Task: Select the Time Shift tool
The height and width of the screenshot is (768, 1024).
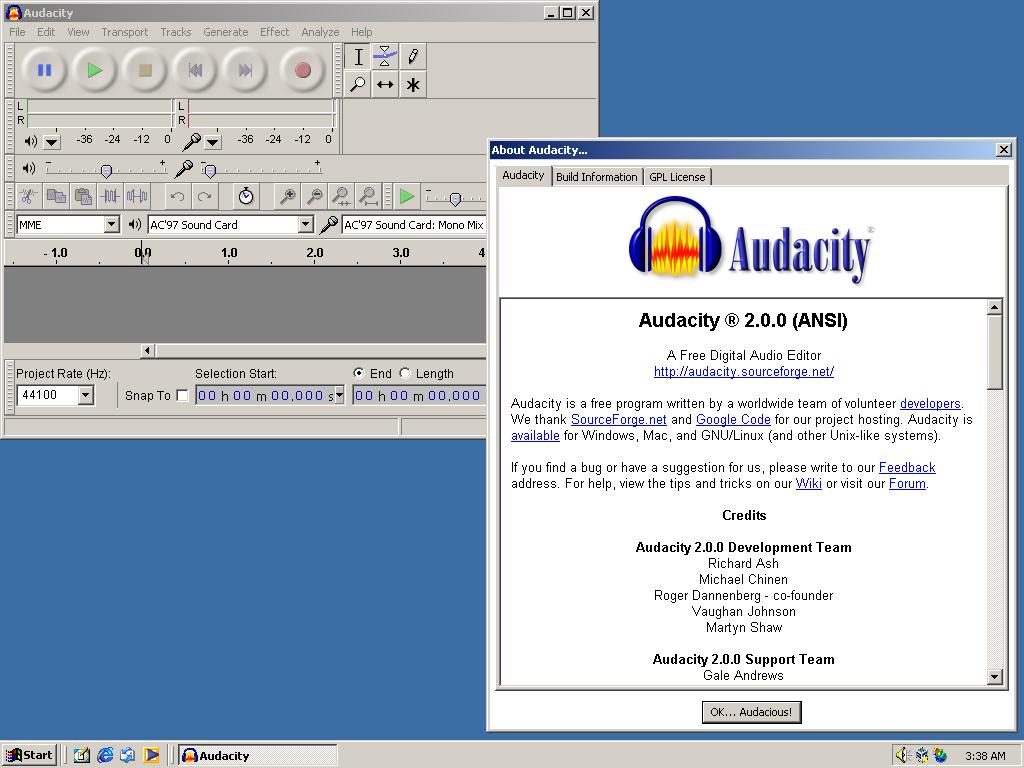Action: click(x=385, y=84)
